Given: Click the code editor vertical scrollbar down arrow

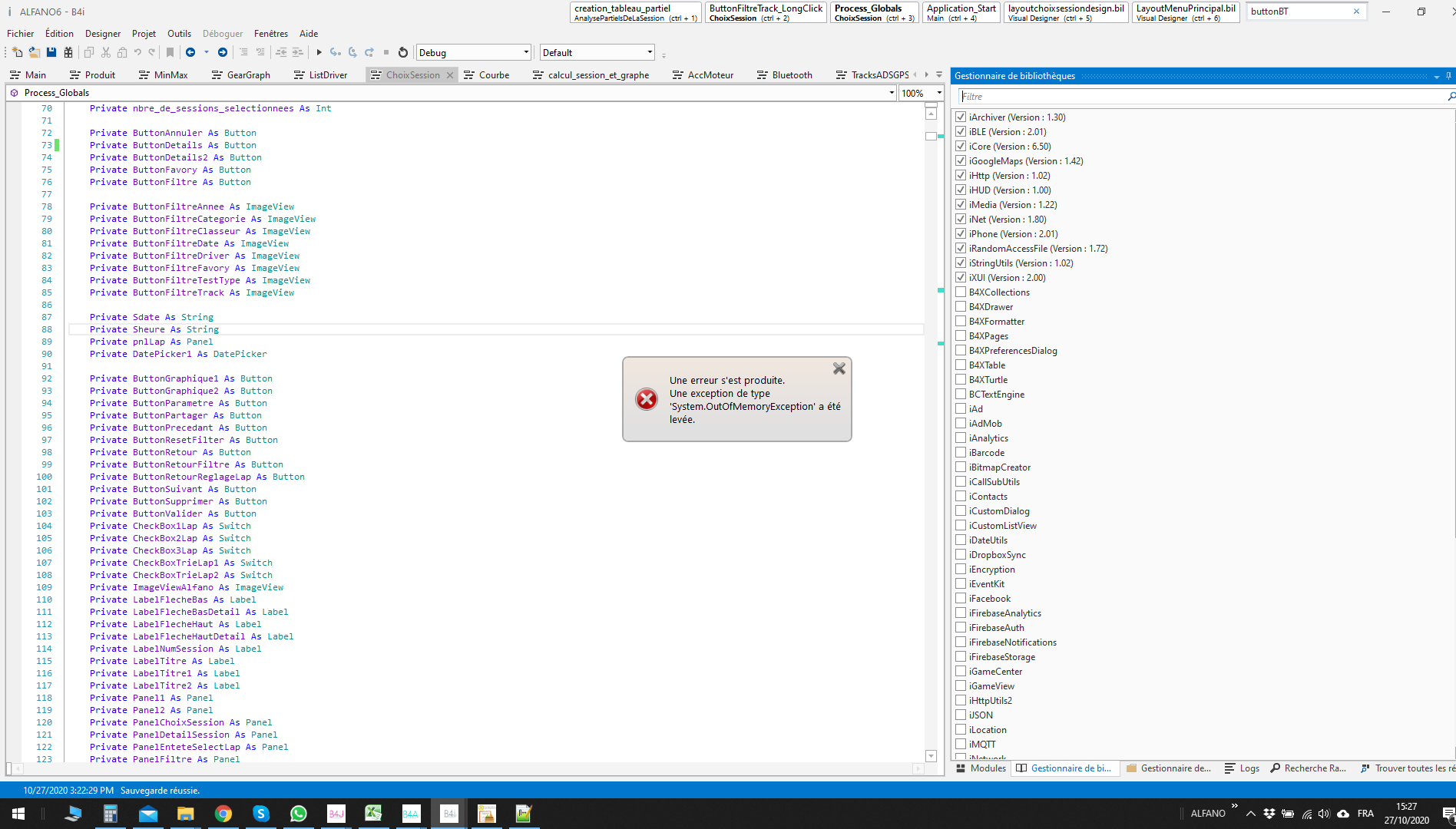Looking at the screenshot, I should 931,755.
